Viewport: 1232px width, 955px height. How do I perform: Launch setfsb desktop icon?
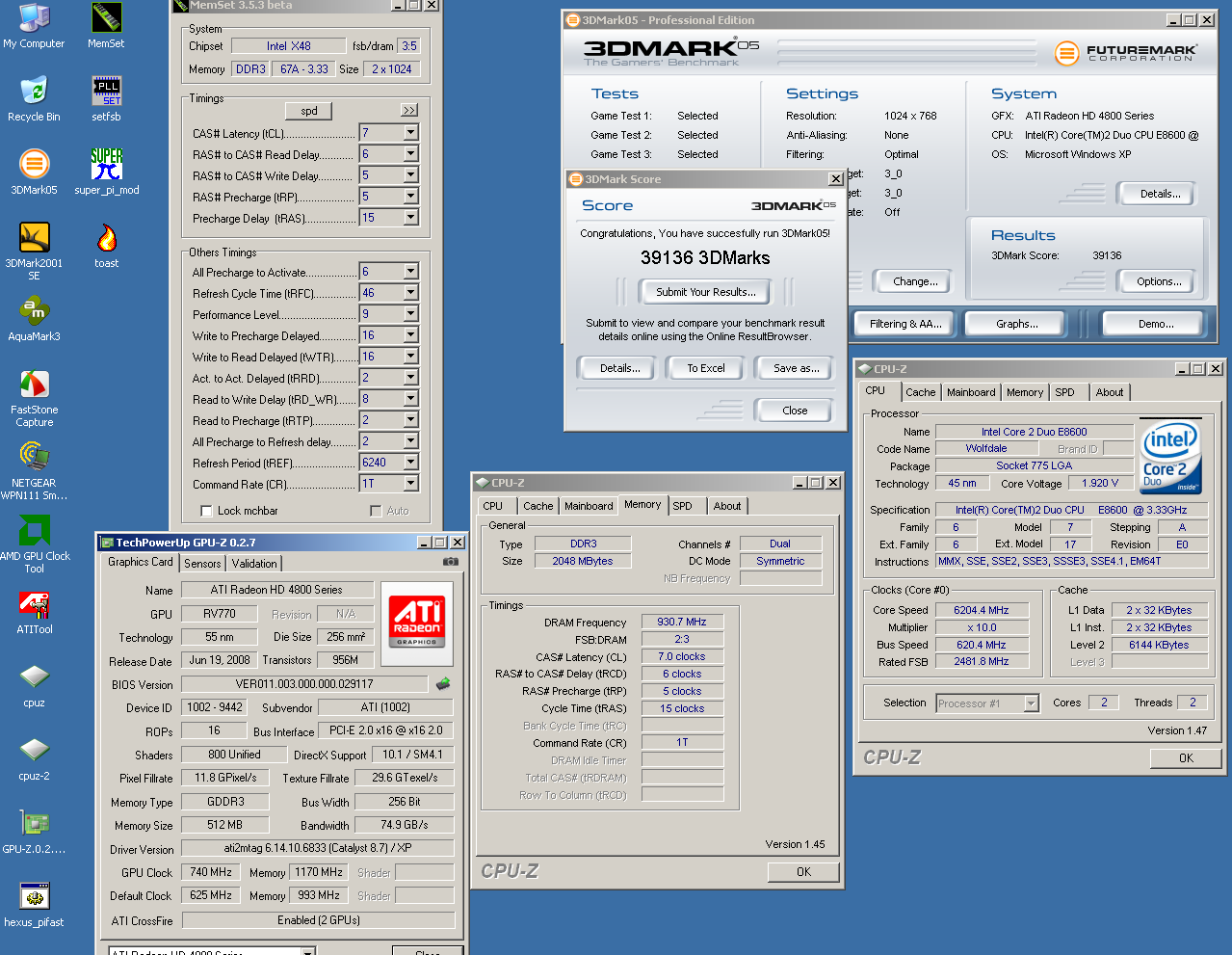(x=106, y=98)
